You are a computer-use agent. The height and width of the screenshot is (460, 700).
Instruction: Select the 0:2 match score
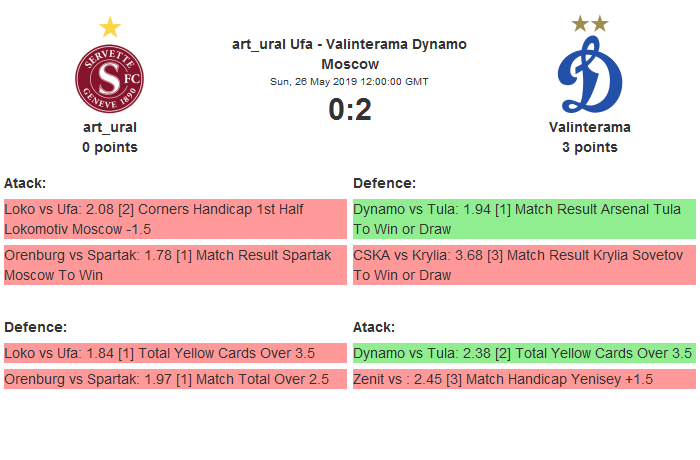click(x=349, y=110)
